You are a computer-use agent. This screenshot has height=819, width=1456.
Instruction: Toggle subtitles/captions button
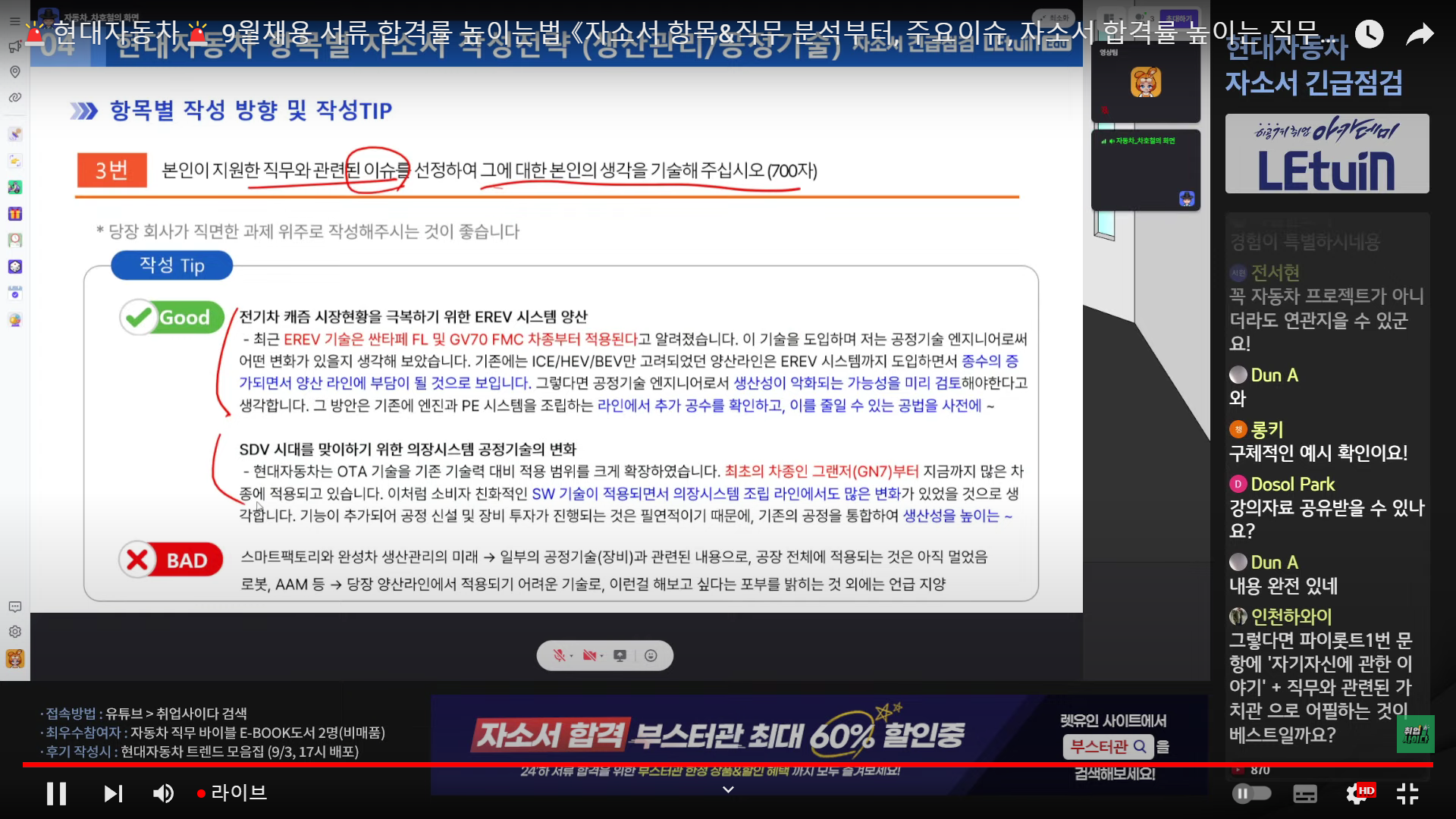(x=1304, y=793)
